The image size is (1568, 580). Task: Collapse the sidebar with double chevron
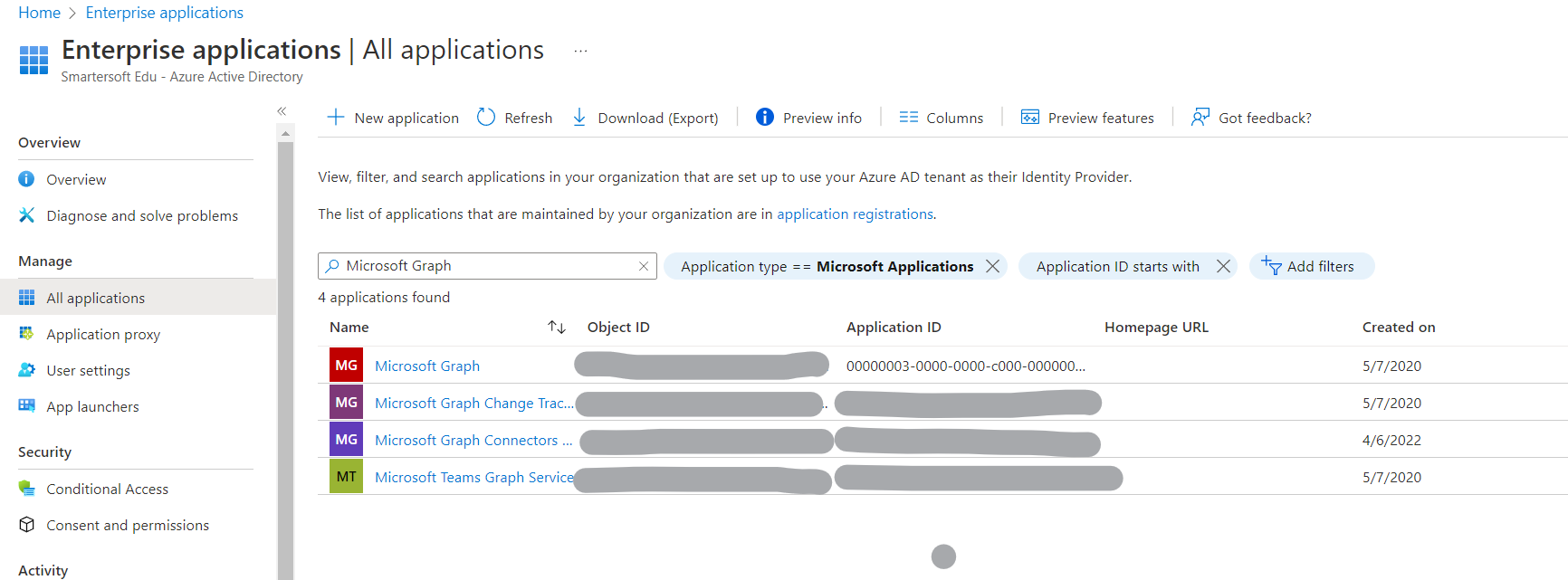point(282,111)
